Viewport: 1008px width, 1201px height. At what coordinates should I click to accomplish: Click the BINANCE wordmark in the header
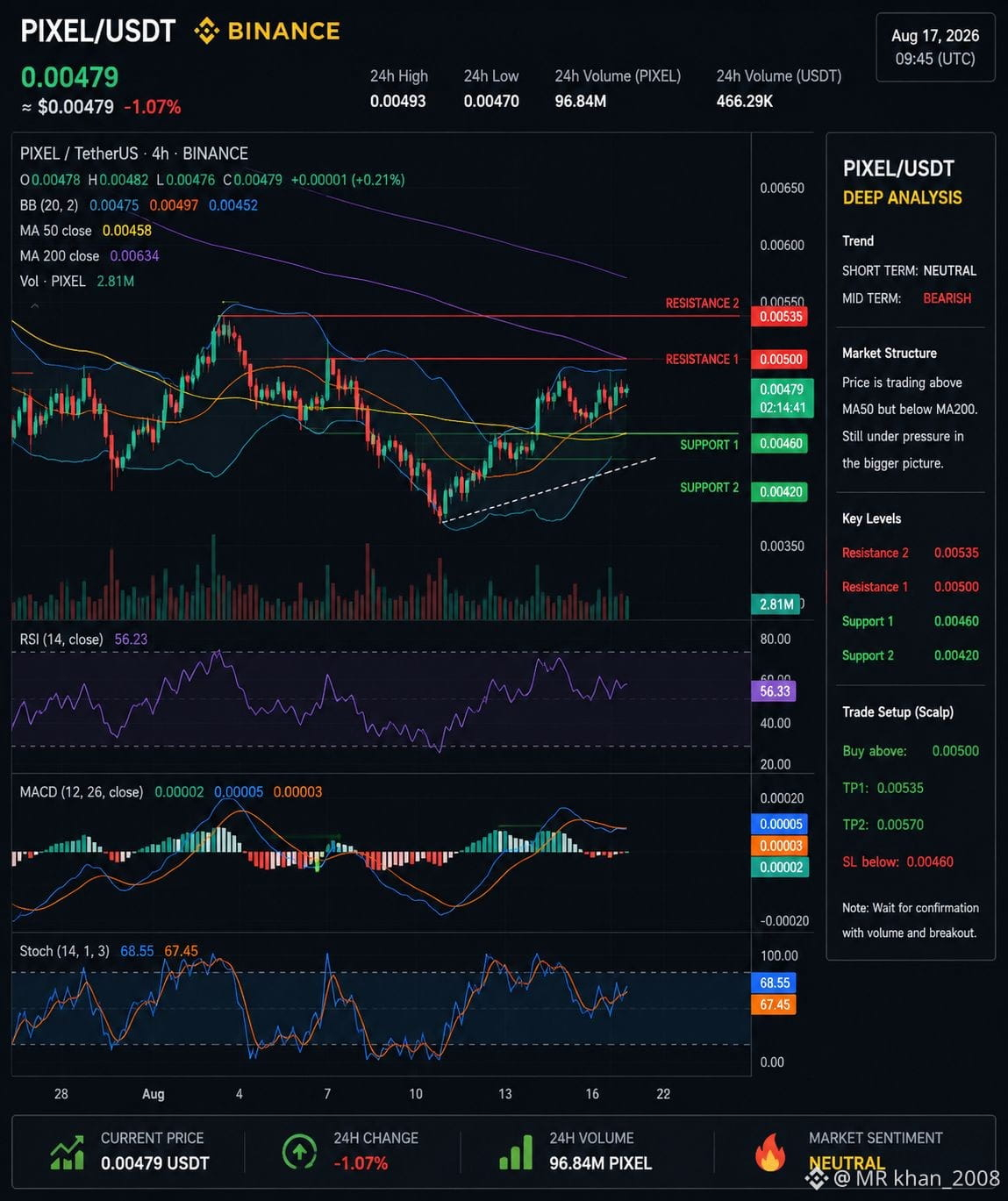[x=283, y=32]
